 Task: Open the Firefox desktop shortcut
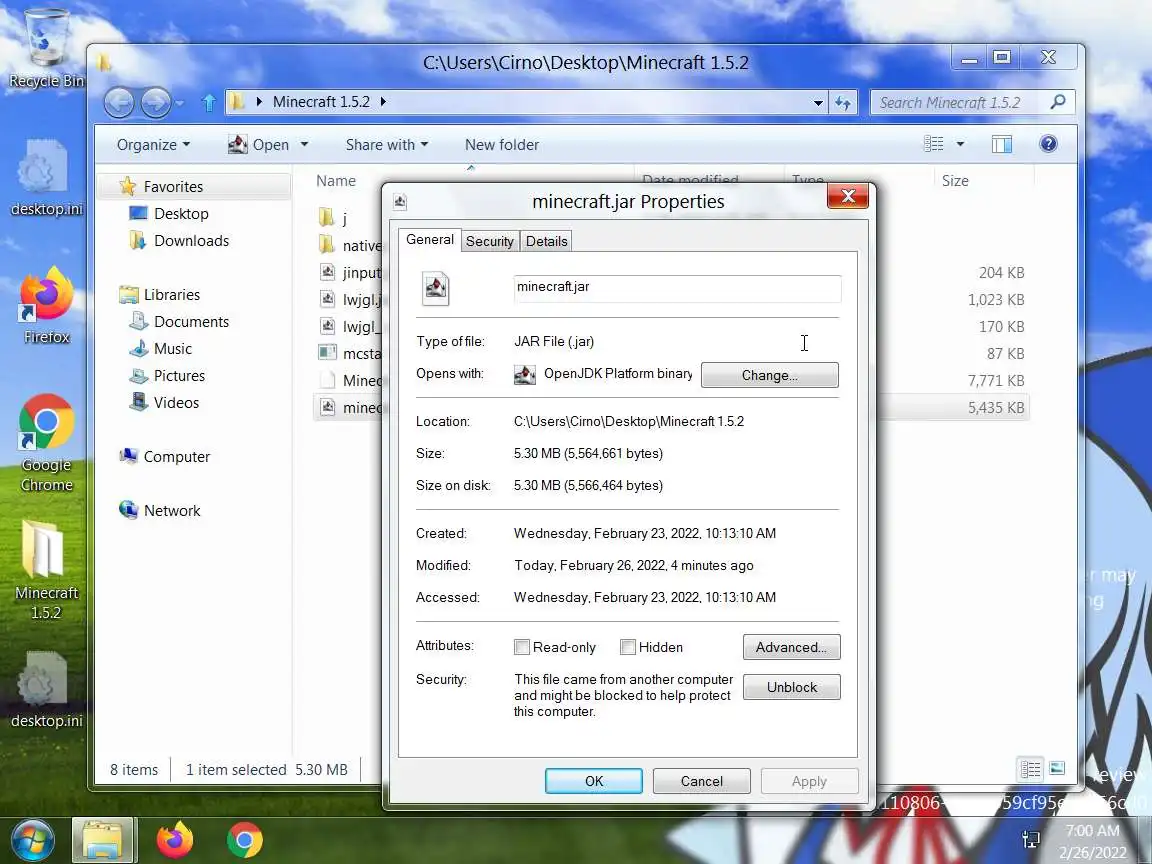click(x=46, y=305)
